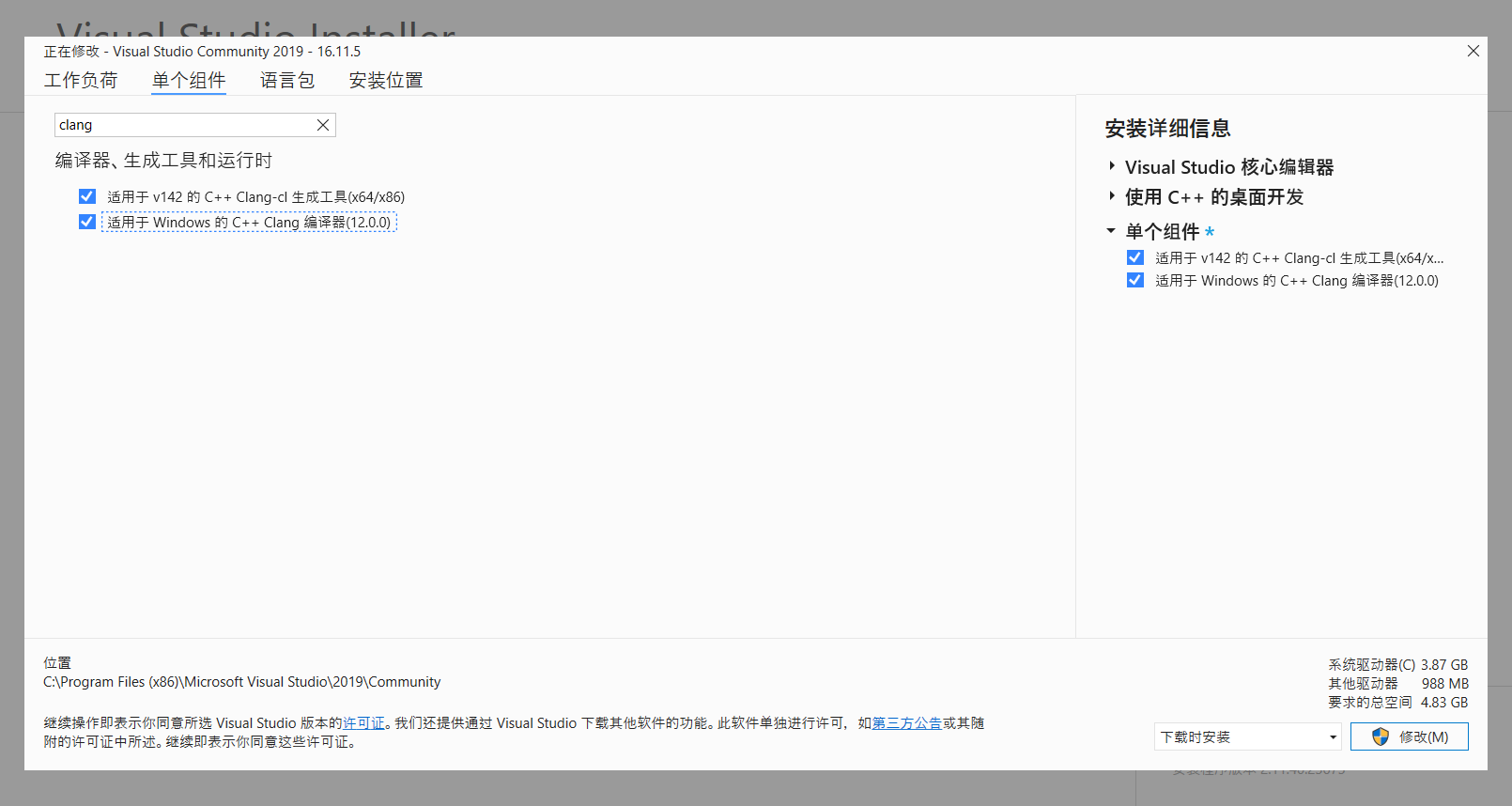Open the 下载时安装 install mode dropdown
The height and width of the screenshot is (806, 1512).
1248,736
